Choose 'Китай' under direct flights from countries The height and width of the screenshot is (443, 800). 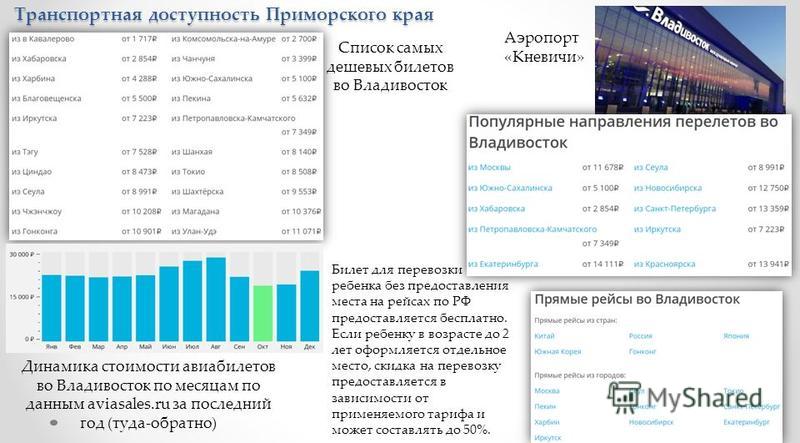click(x=544, y=336)
